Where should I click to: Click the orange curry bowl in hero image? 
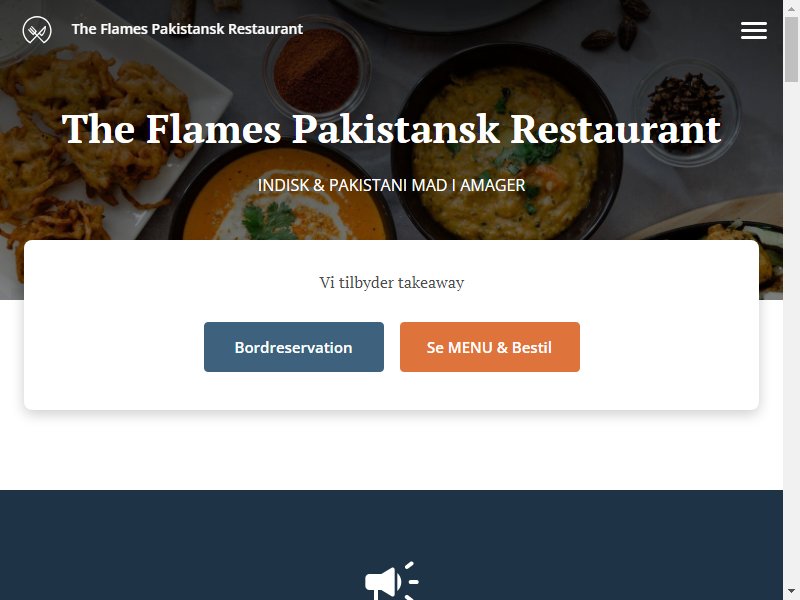286,199
